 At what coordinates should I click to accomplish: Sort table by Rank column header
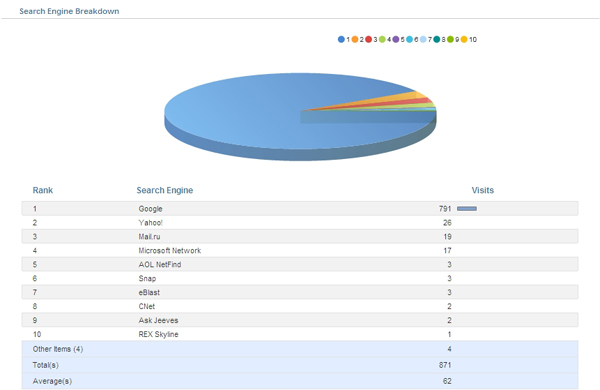point(42,190)
